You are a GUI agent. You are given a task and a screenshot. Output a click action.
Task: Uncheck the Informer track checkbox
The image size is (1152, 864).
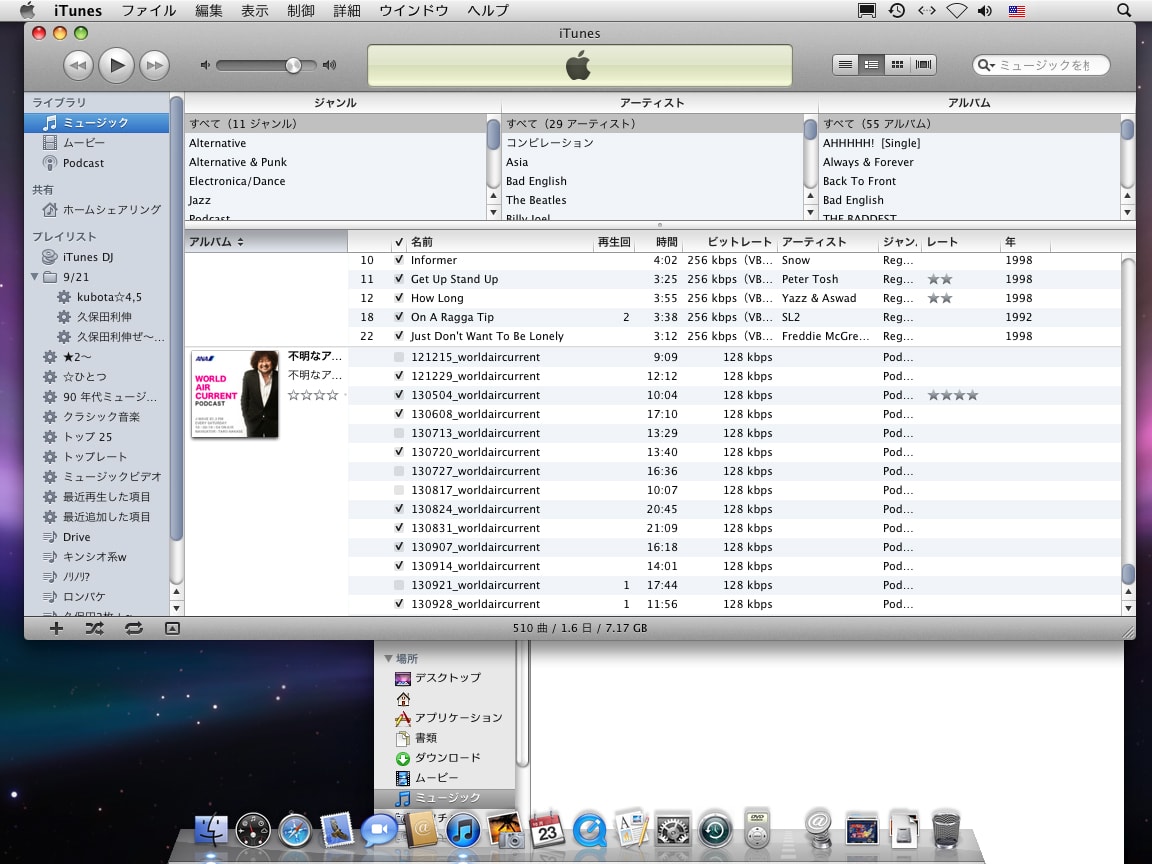coord(399,260)
